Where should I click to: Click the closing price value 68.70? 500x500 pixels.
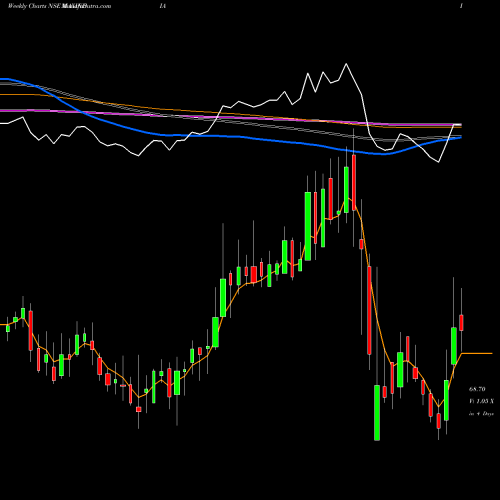tap(477, 389)
